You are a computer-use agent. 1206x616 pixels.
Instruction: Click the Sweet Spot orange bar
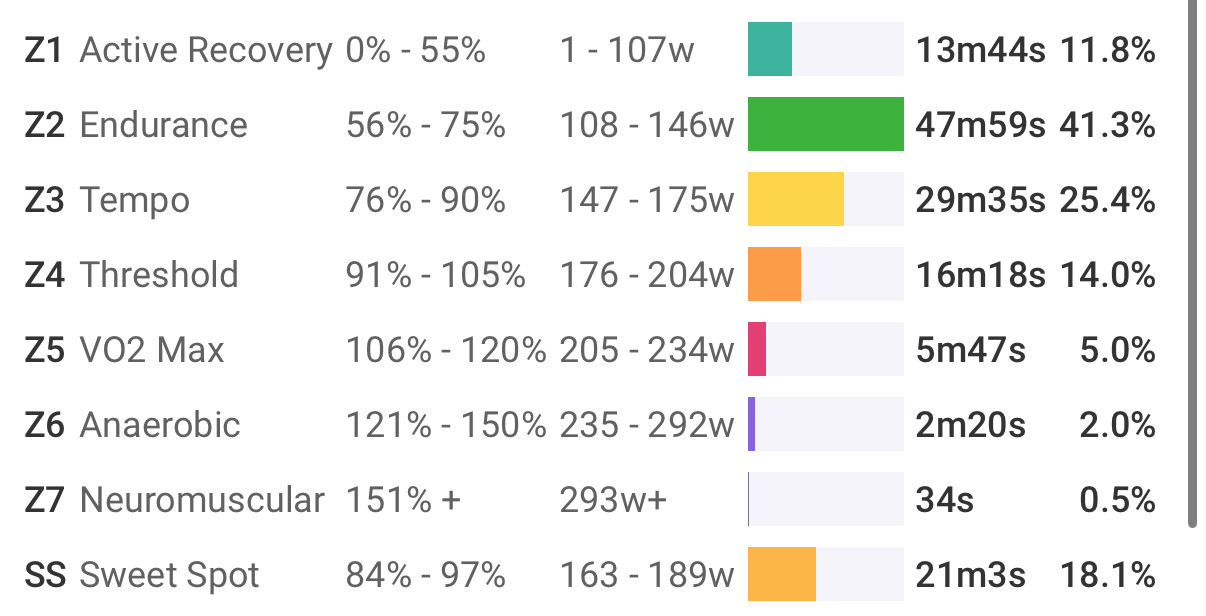point(782,574)
